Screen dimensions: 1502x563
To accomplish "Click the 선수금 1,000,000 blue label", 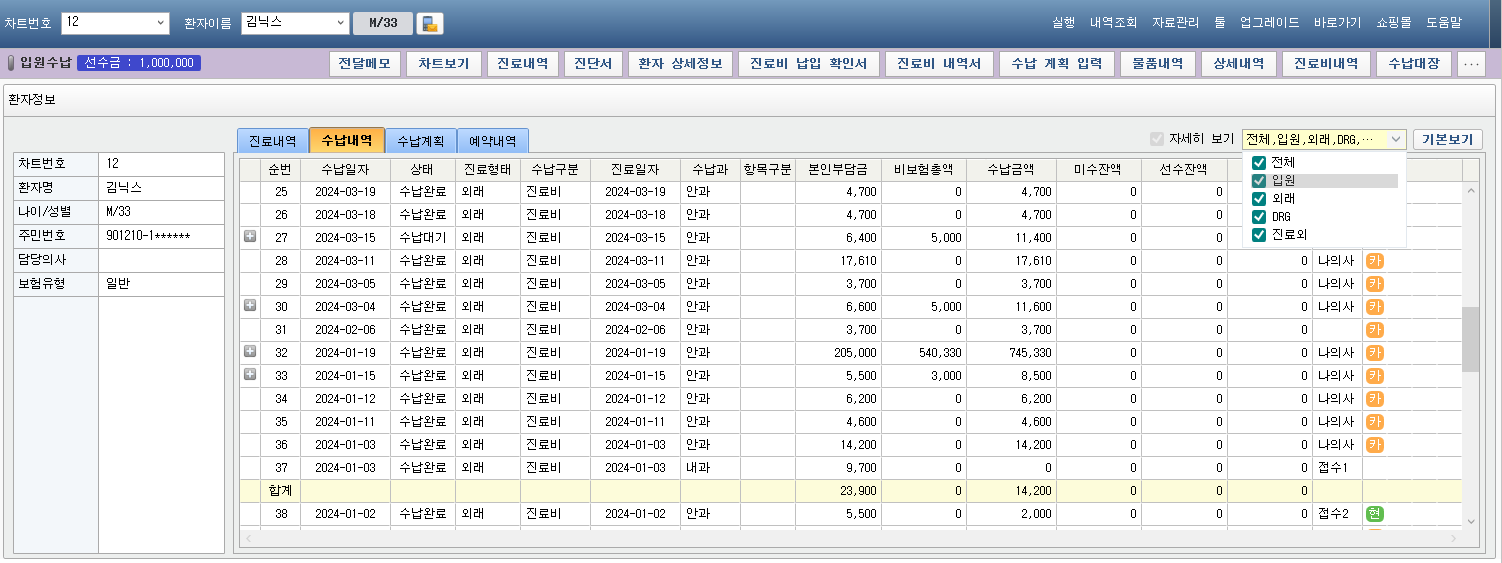I will coord(139,63).
